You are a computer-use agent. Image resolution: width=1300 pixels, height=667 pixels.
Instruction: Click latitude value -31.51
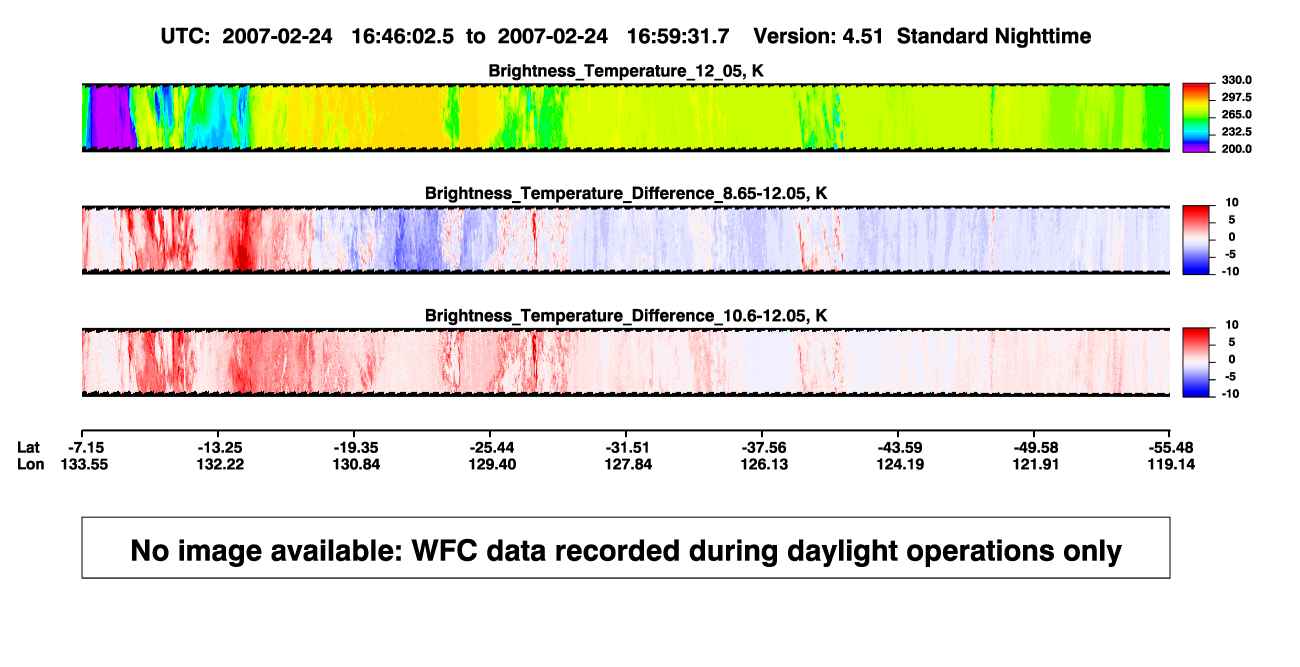coord(626,446)
